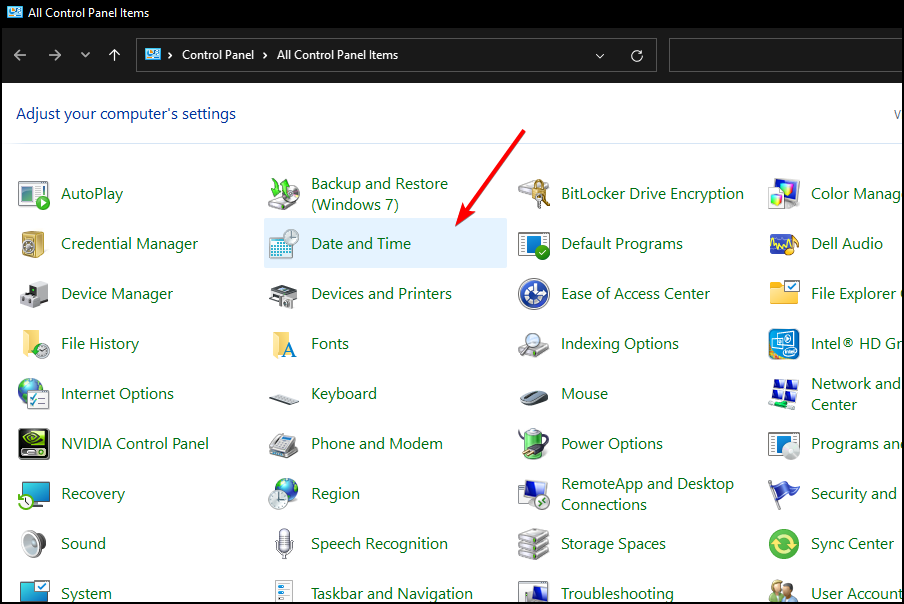904x604 pixels.
Task: Expand the address bar history dropdown
Action: [600, 55]
